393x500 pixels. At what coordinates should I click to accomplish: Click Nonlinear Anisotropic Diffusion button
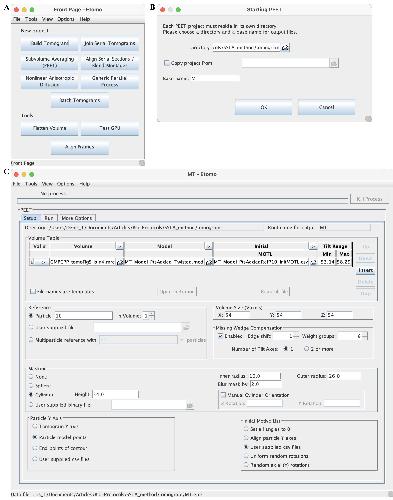click(x=50, y=81)
